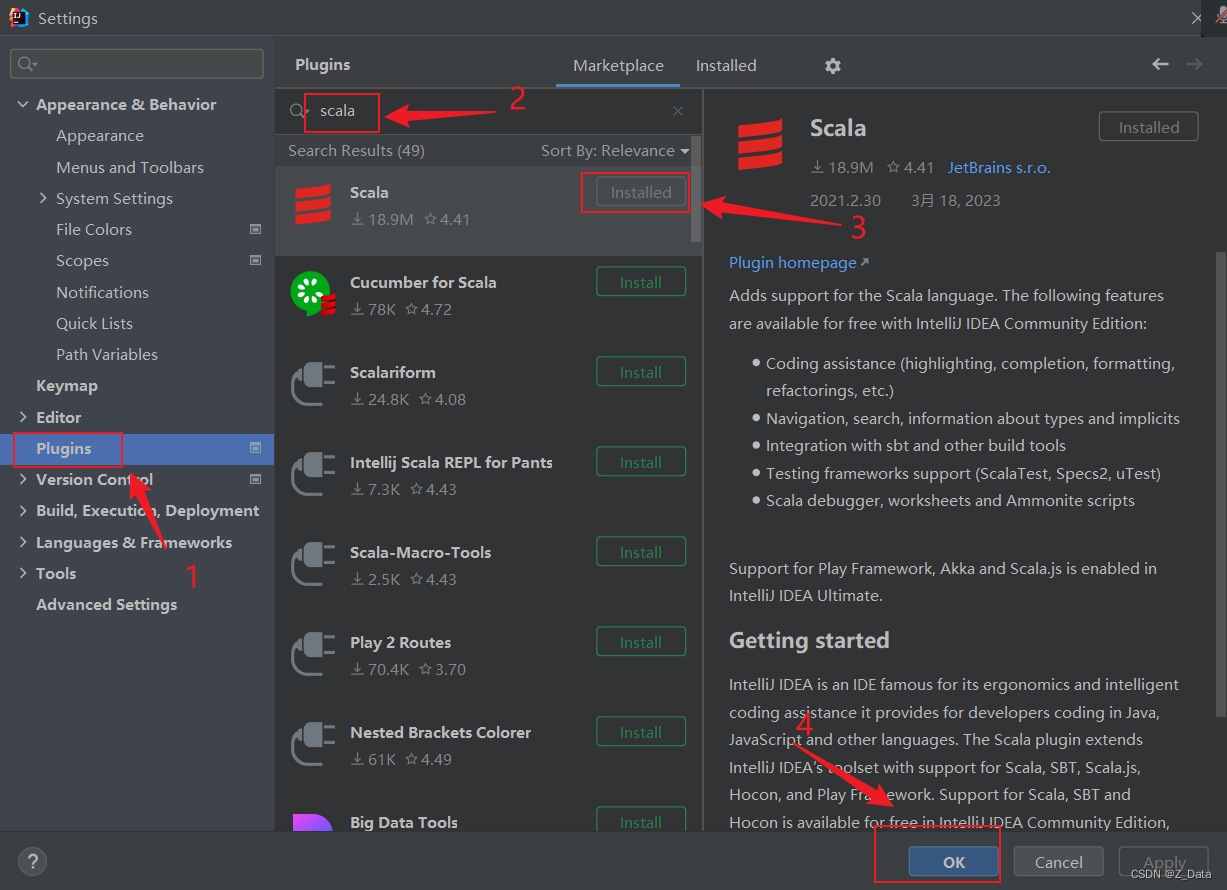Install the Scalariform plugin

[x=641, y=372]
